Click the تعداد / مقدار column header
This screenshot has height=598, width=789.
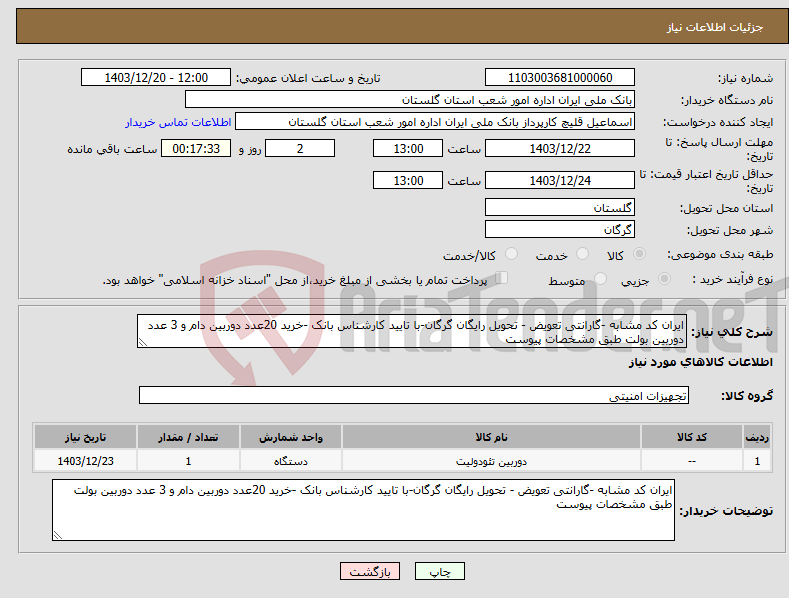tap(188, 437)
